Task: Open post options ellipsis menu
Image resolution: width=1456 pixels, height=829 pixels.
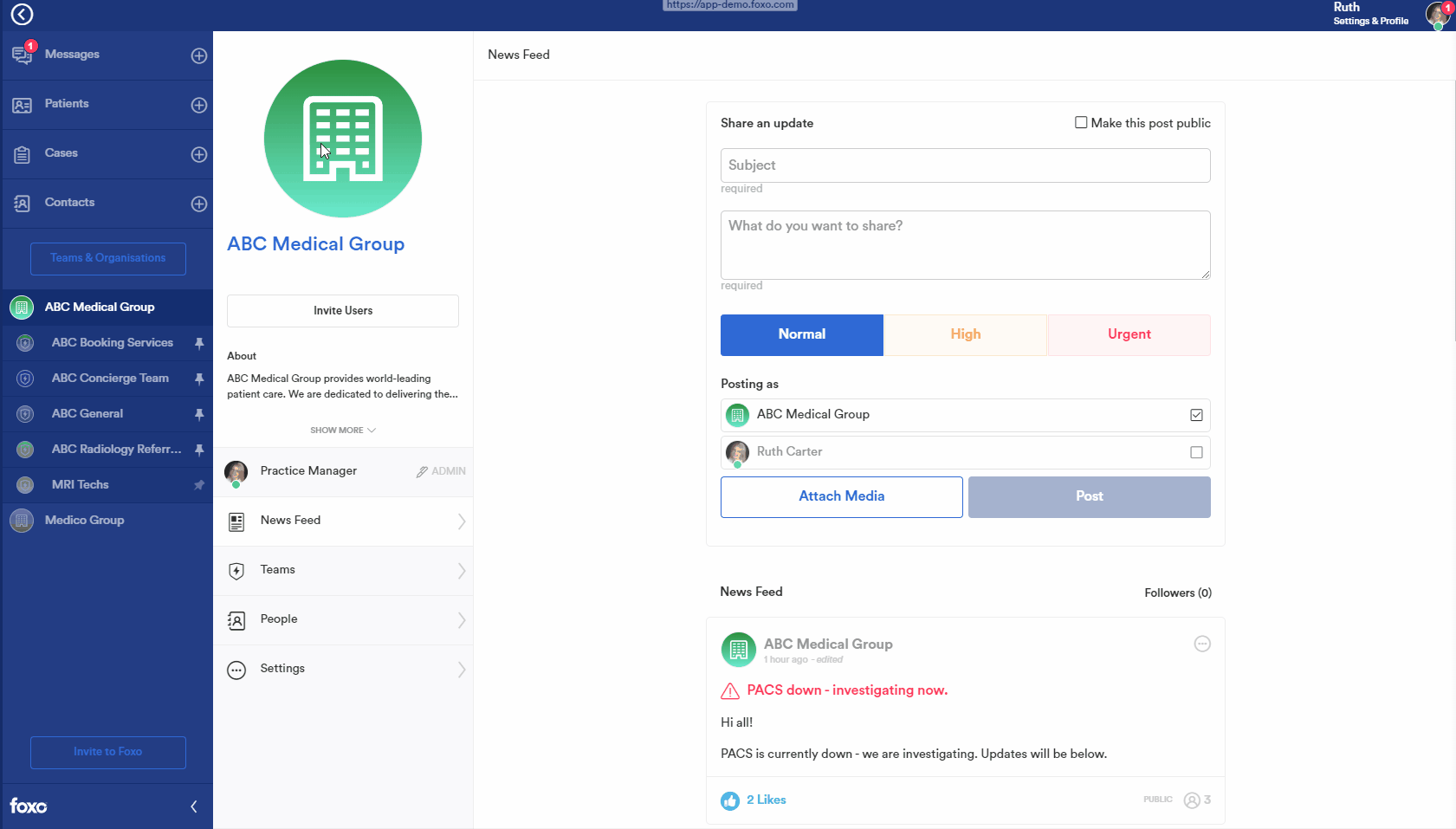Action: 1202,644
